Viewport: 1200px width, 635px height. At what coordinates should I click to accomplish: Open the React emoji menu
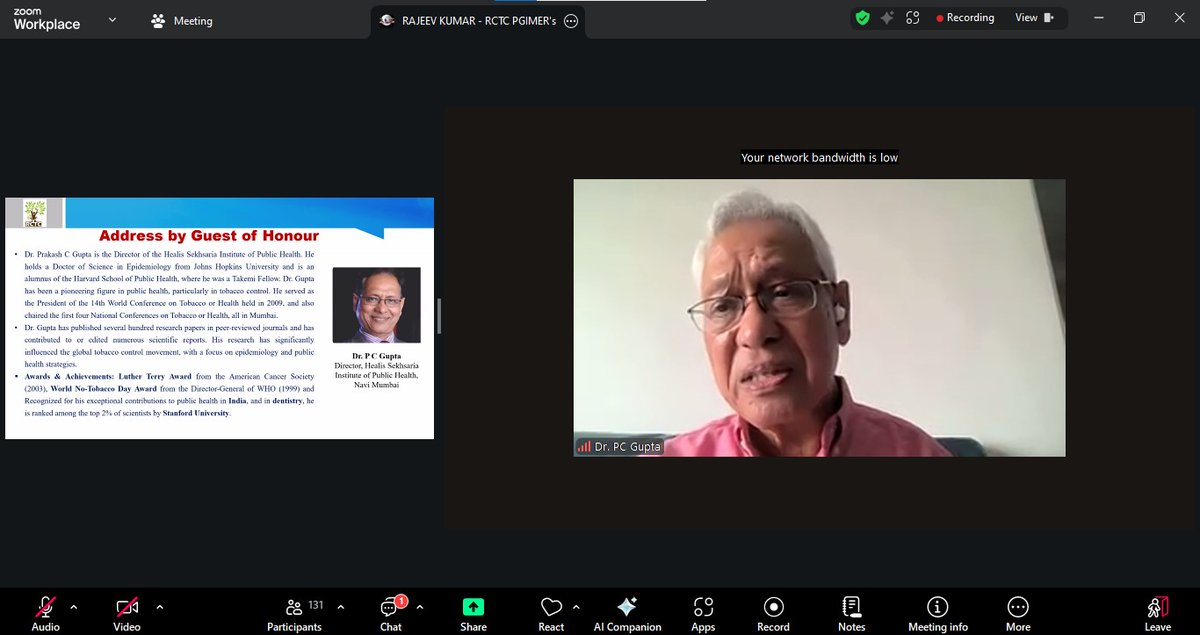tap(551, 612)
